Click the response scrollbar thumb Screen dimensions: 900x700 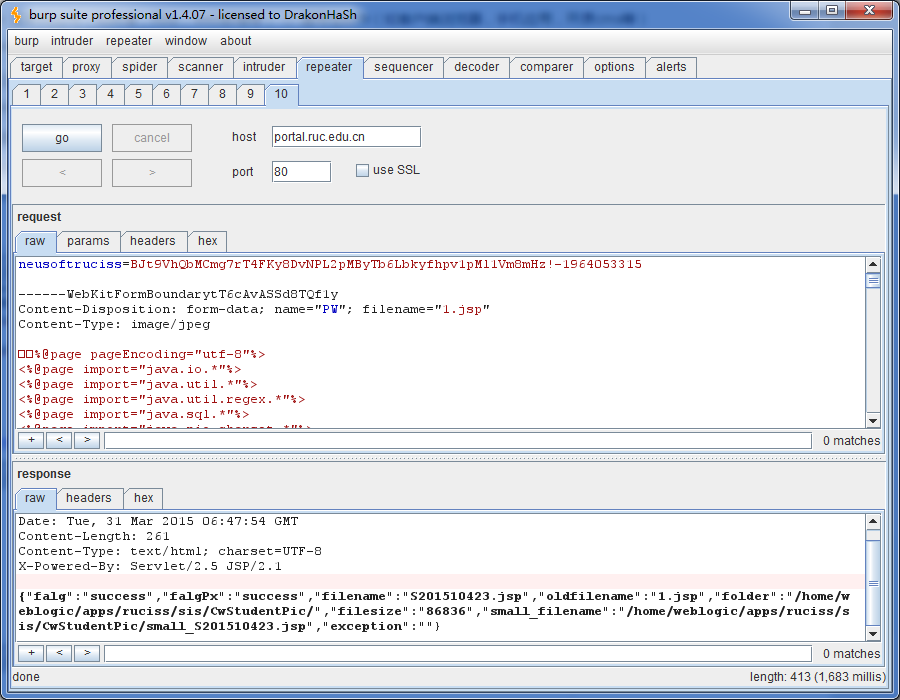[873, 584]
